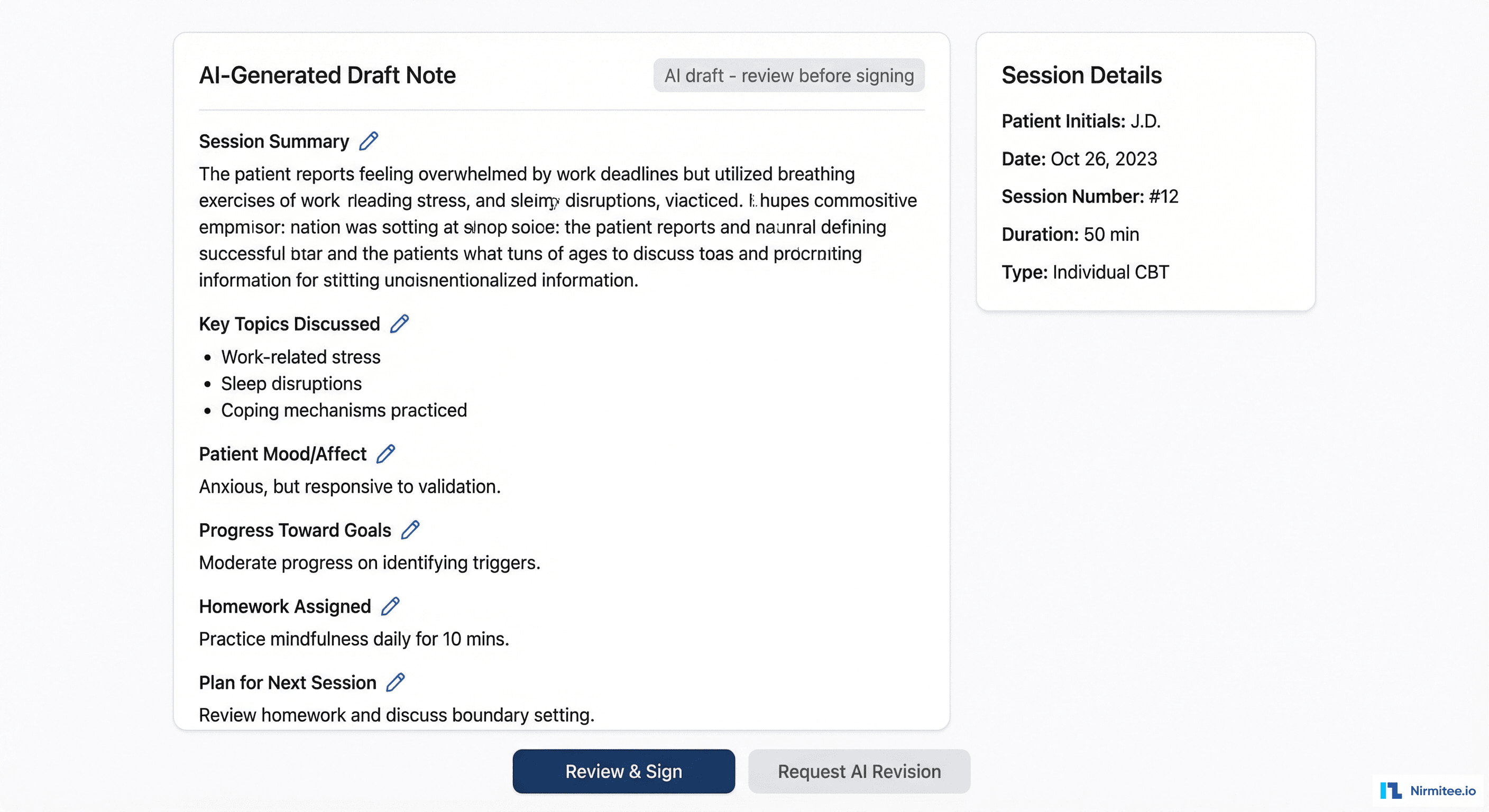Click the 'AI draft - review before signing' badge
Screen dimensions: 1489x812
(789, 75)
